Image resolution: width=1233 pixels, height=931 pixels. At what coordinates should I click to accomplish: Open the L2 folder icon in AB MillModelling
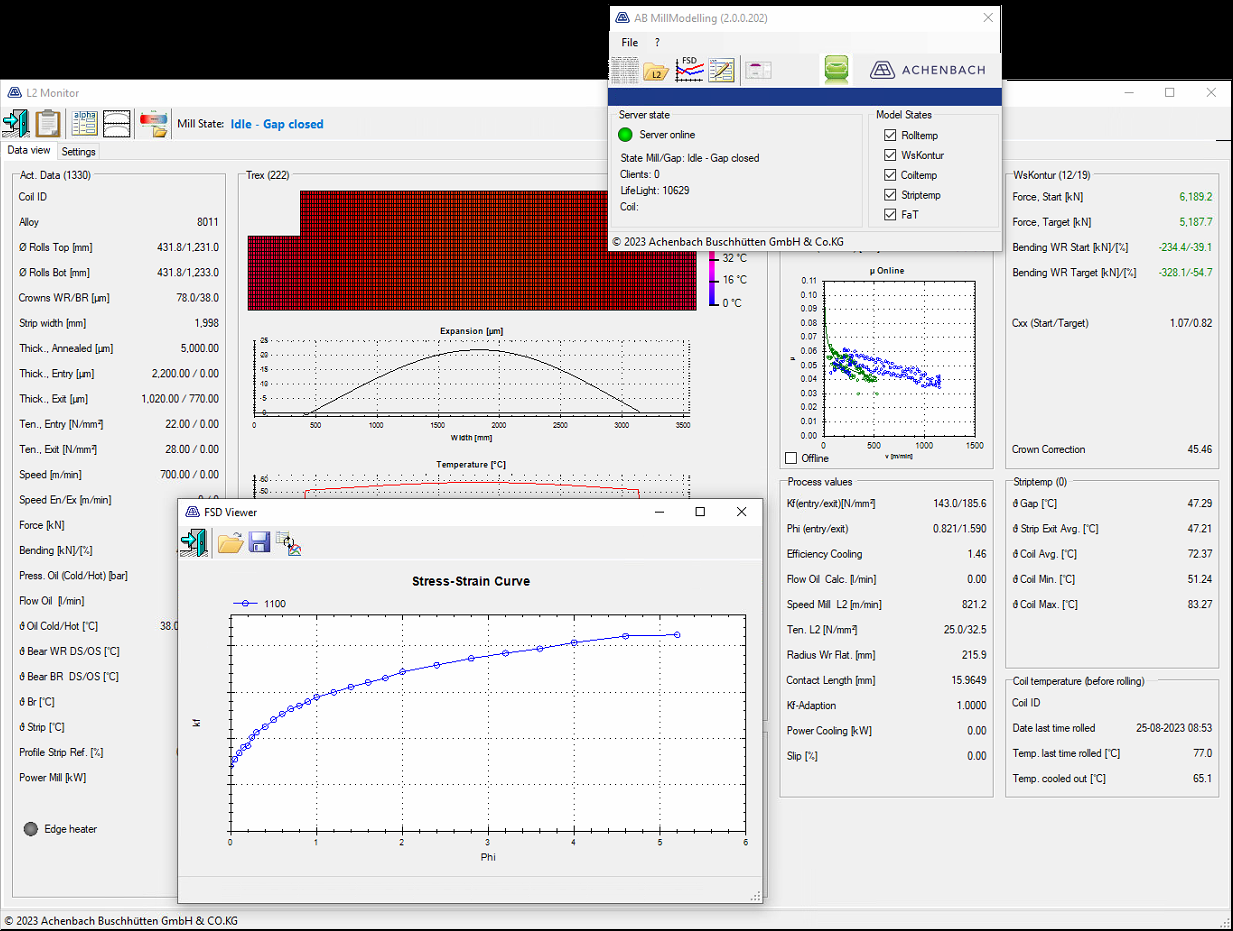click(x=656, y=70)
